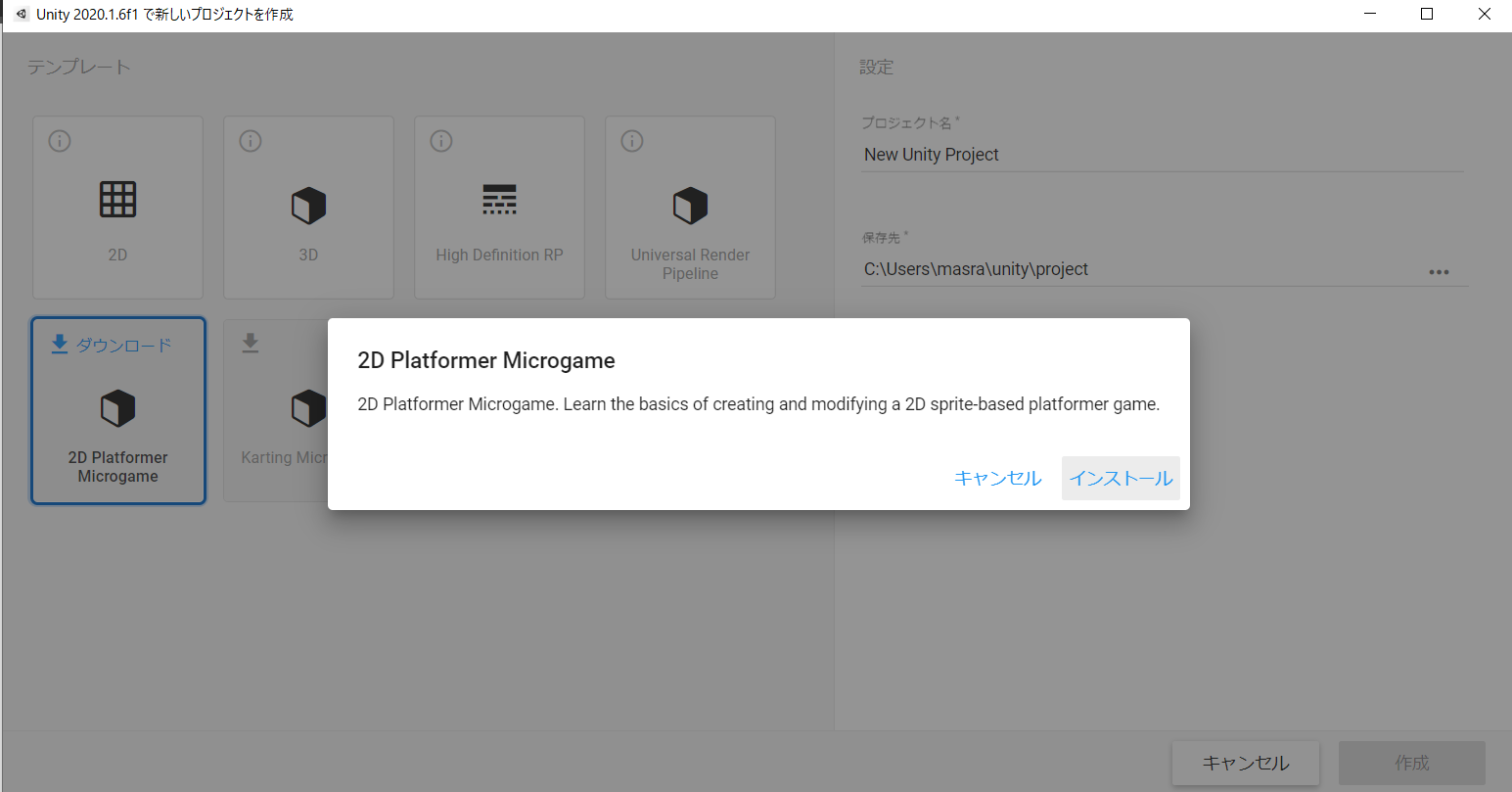The height and width of the screenshot is (792, 1512).
Task: Click the dialog title "2D Platformer Microgame"
Action: point(486,360)
